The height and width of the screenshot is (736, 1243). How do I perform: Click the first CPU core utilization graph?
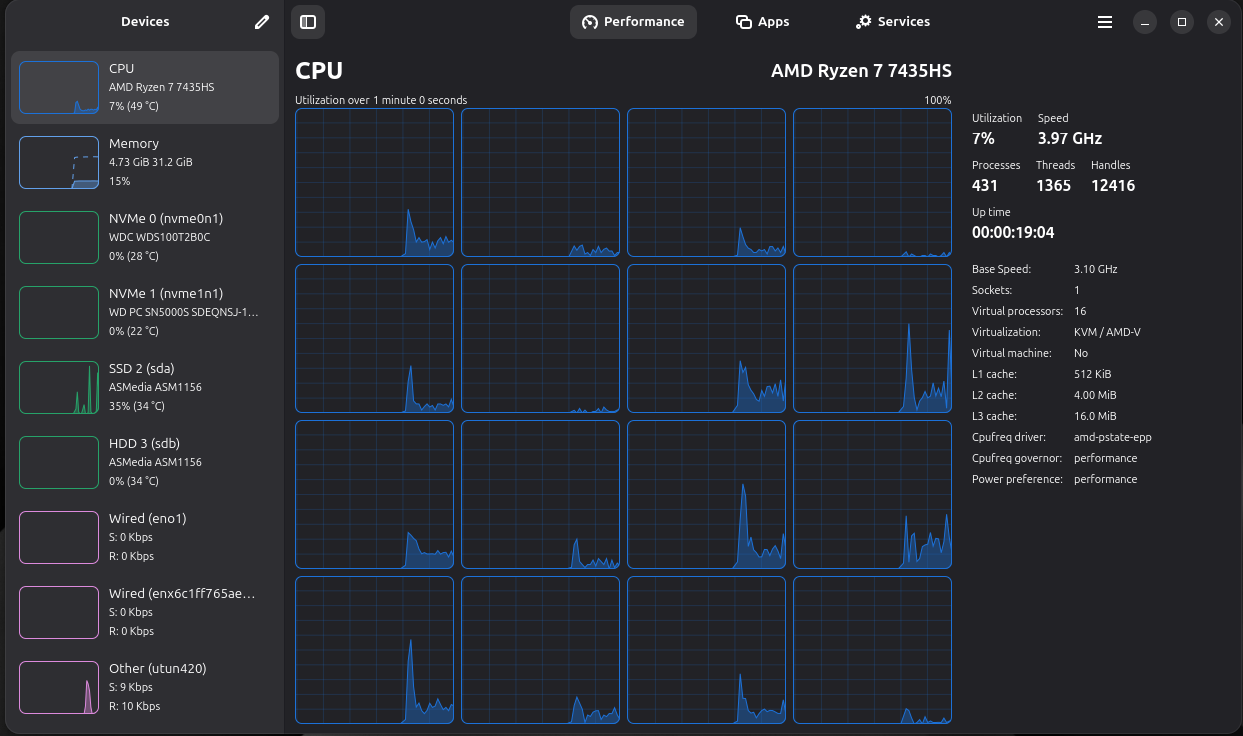click(x=374, y=182)
